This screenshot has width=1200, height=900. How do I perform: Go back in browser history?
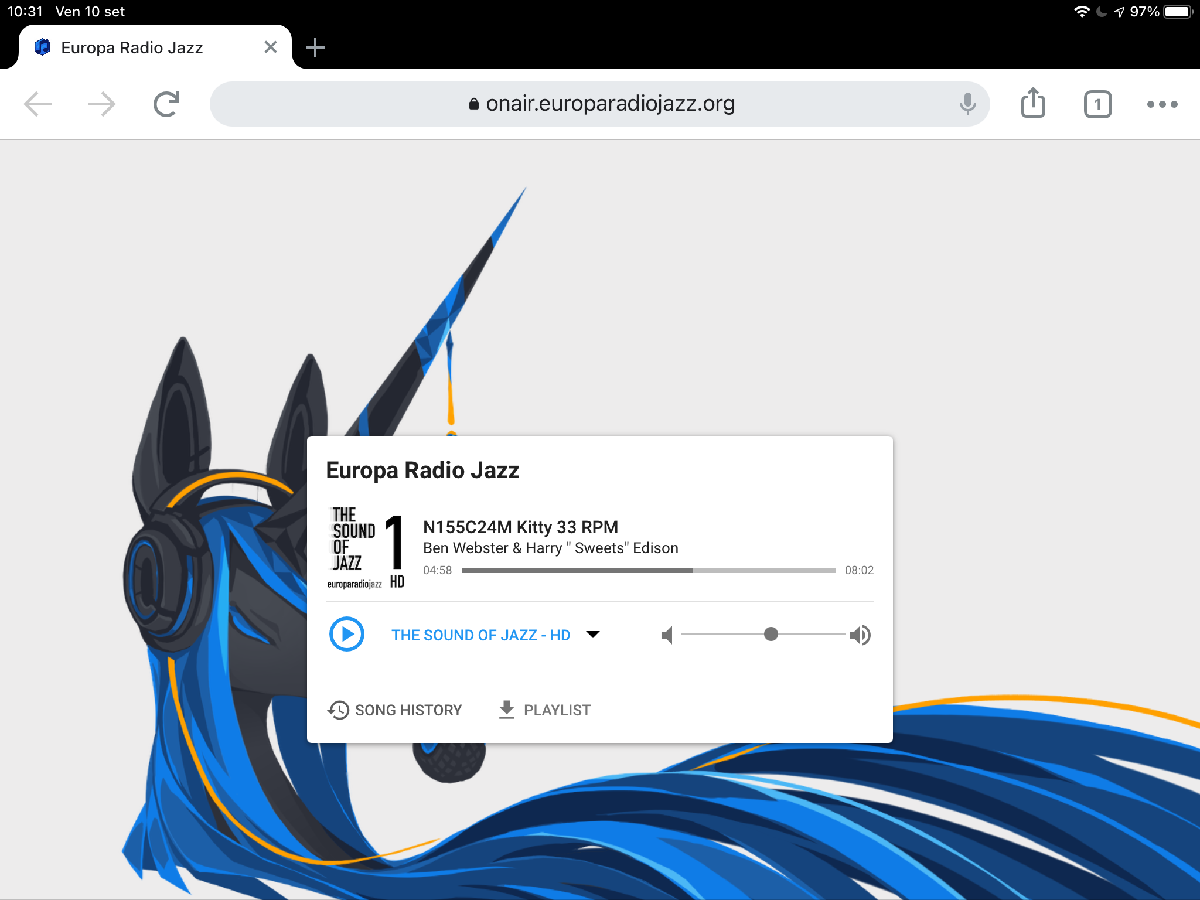(x=38, y=104)
